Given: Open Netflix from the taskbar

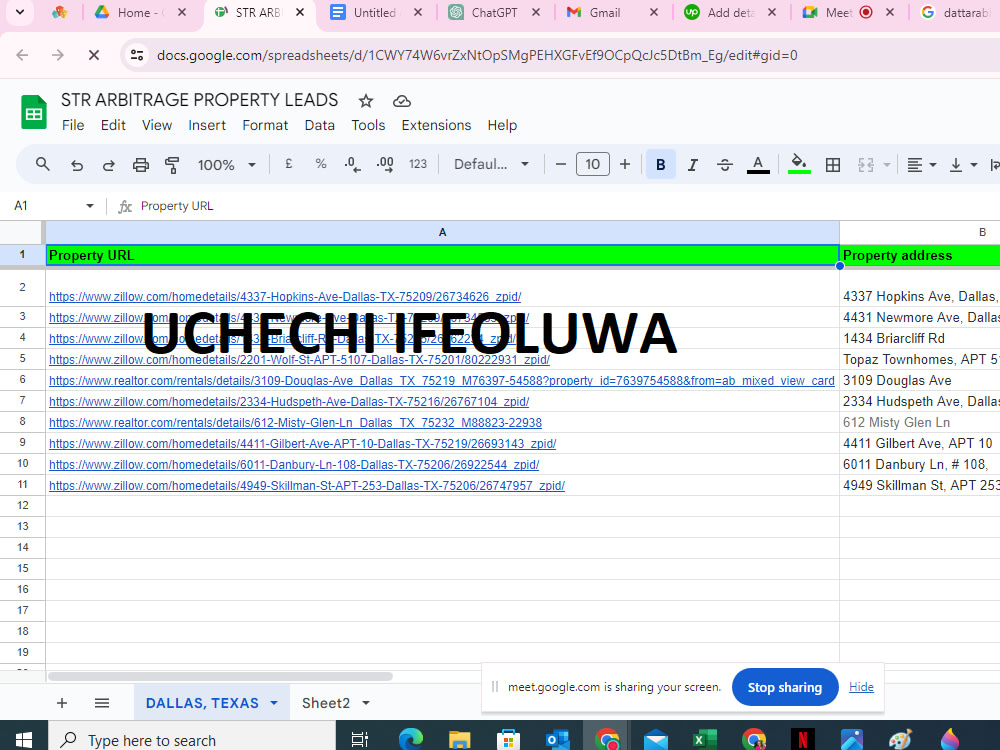Looking at the screenshot, I should coord(802,740).
